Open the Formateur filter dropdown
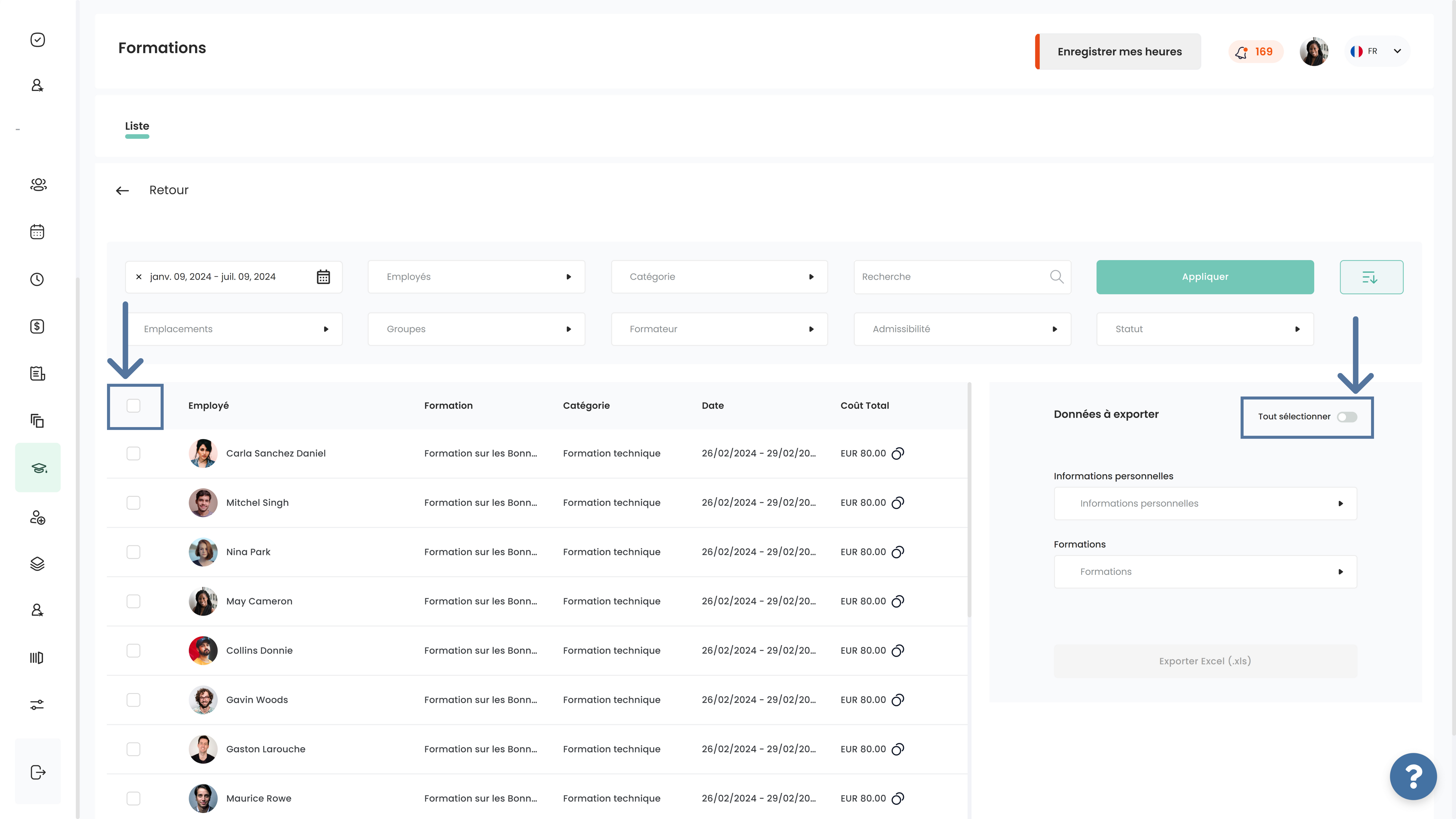This screenshot has width=1456, height=819. pos(719,329)
